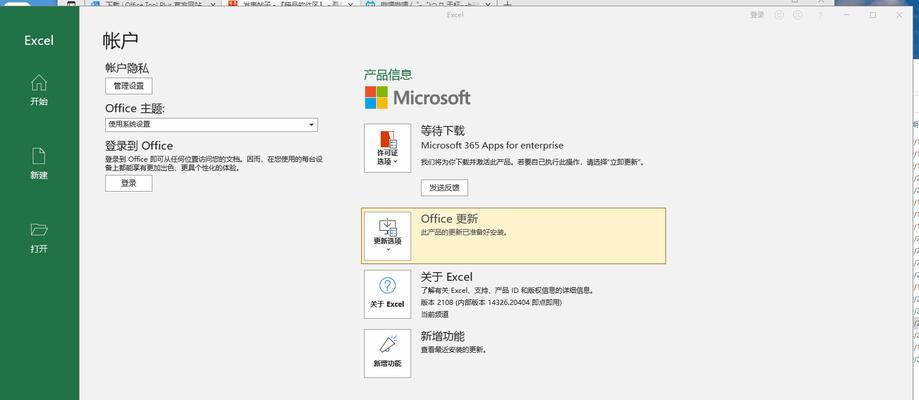Click the 发送反馈 button

pos(444,188)
